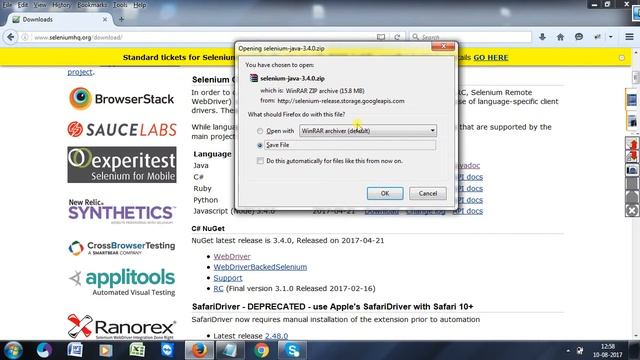
Task: Open Google Chrome from taskbar
Action: (x=262, y=350)
